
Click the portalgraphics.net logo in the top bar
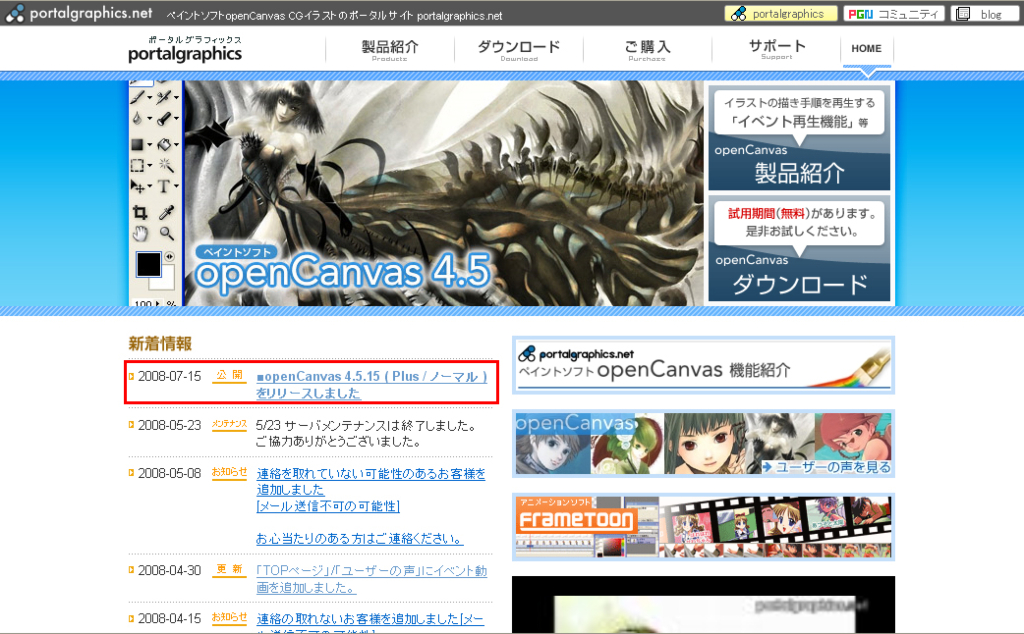point(79,13)
